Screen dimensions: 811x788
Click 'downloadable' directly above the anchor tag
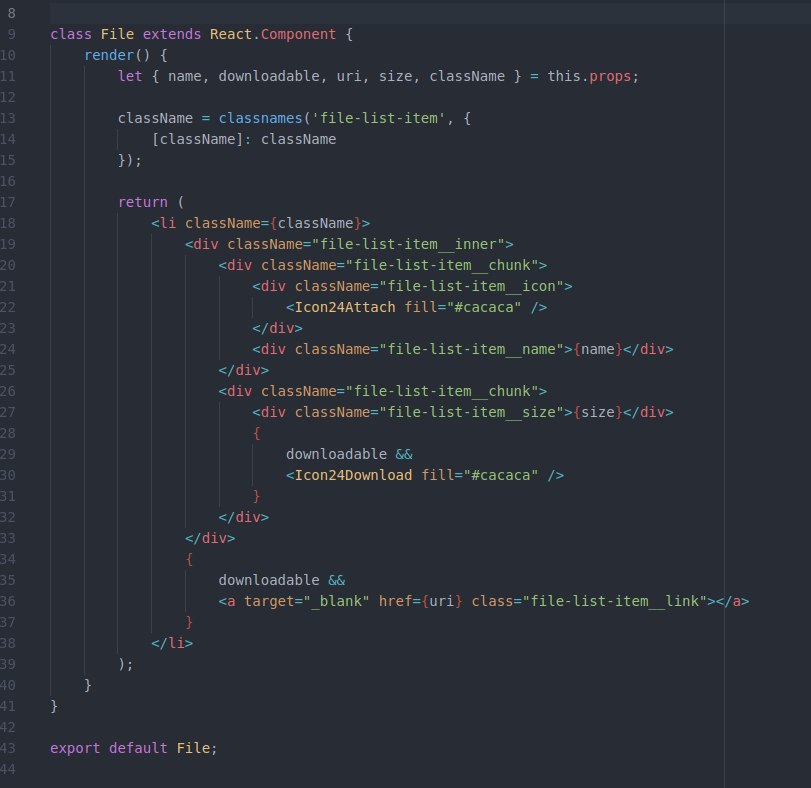point(269,581)
